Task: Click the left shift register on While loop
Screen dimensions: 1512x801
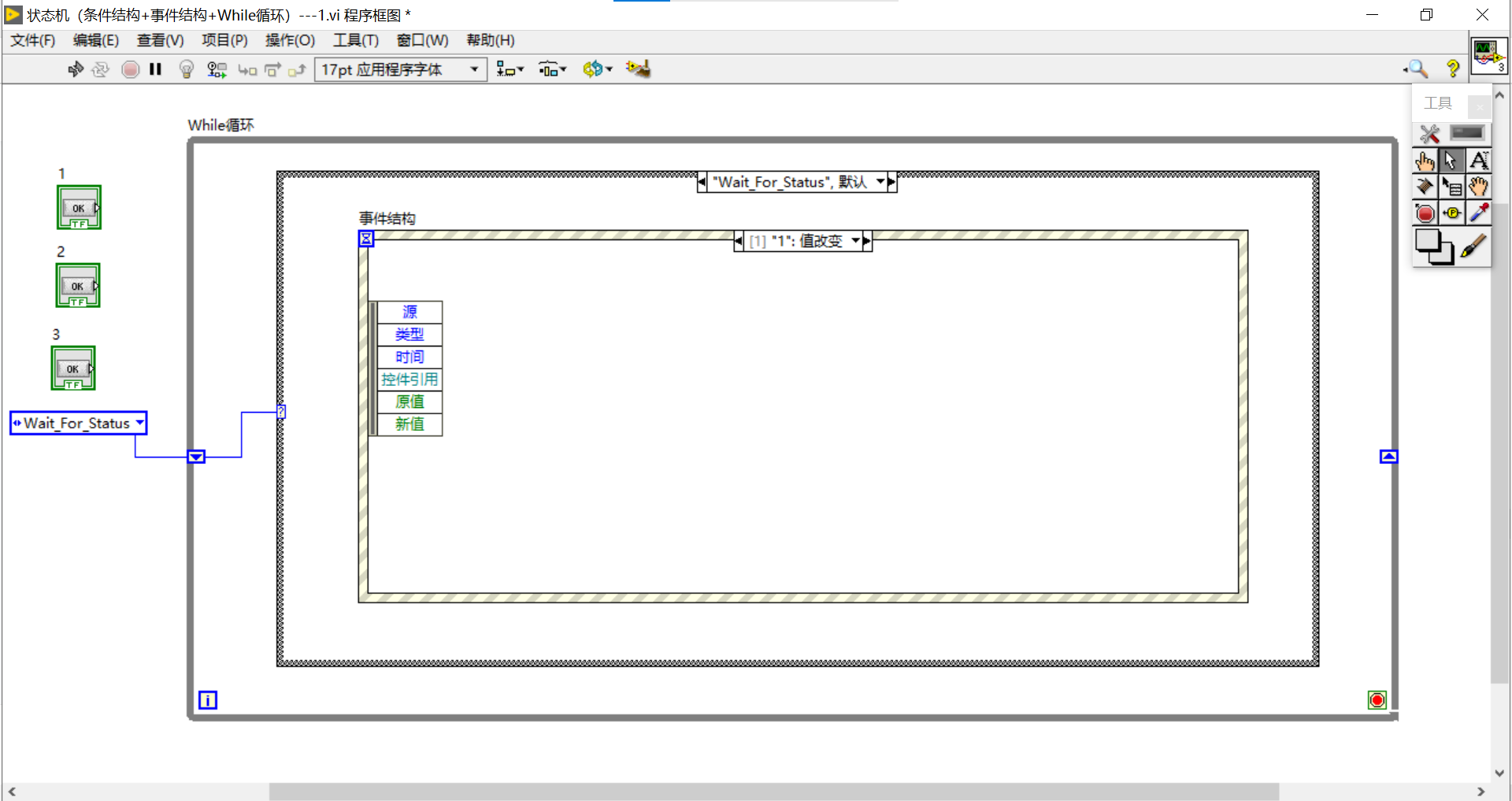Action: [196, 457]
